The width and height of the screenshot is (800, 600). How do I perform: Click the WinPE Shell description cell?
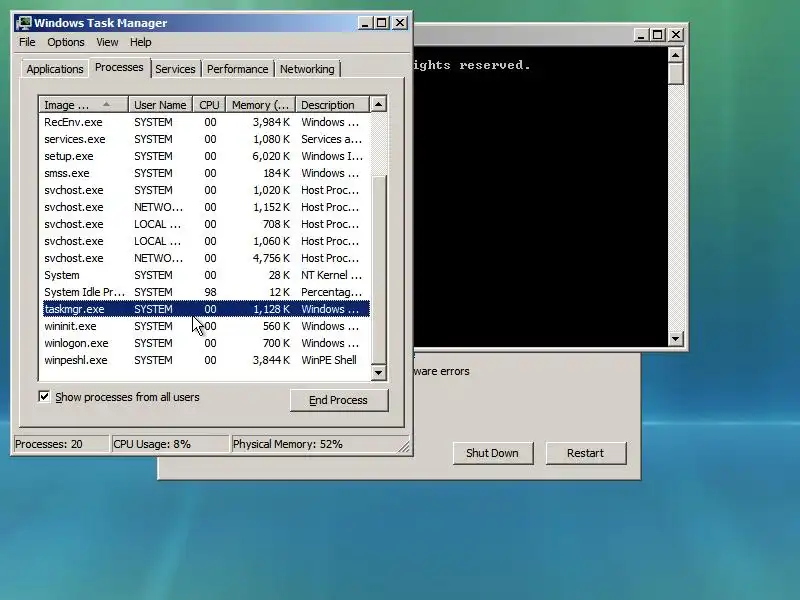(329, 360)
